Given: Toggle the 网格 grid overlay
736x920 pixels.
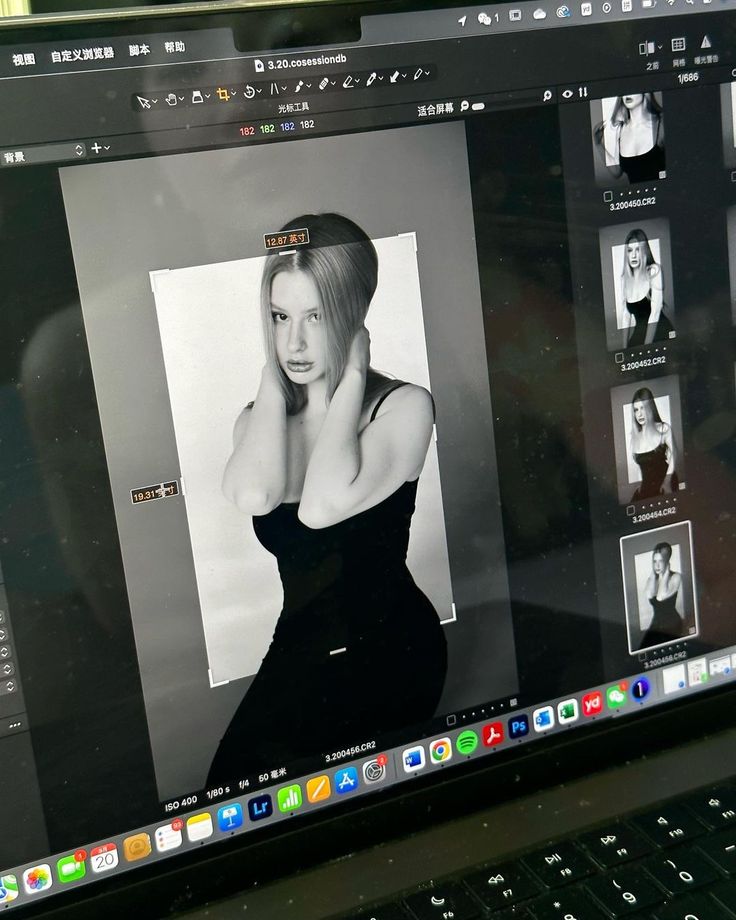Looking at the screenshot, I should coord(678,45).
